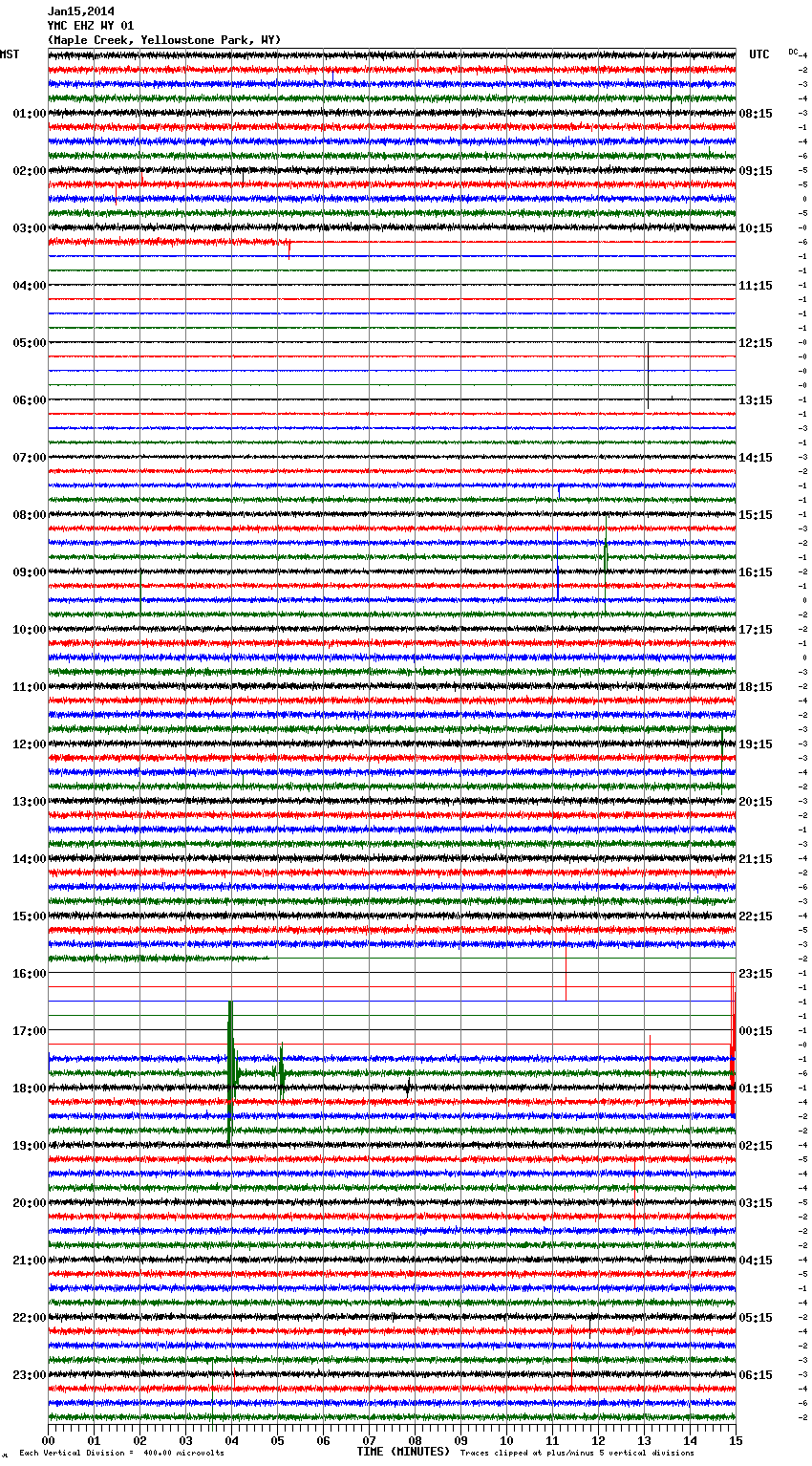Click the MST time label '21:00'
Viewport: 812px width, 1466px height.
point(29,1261)
